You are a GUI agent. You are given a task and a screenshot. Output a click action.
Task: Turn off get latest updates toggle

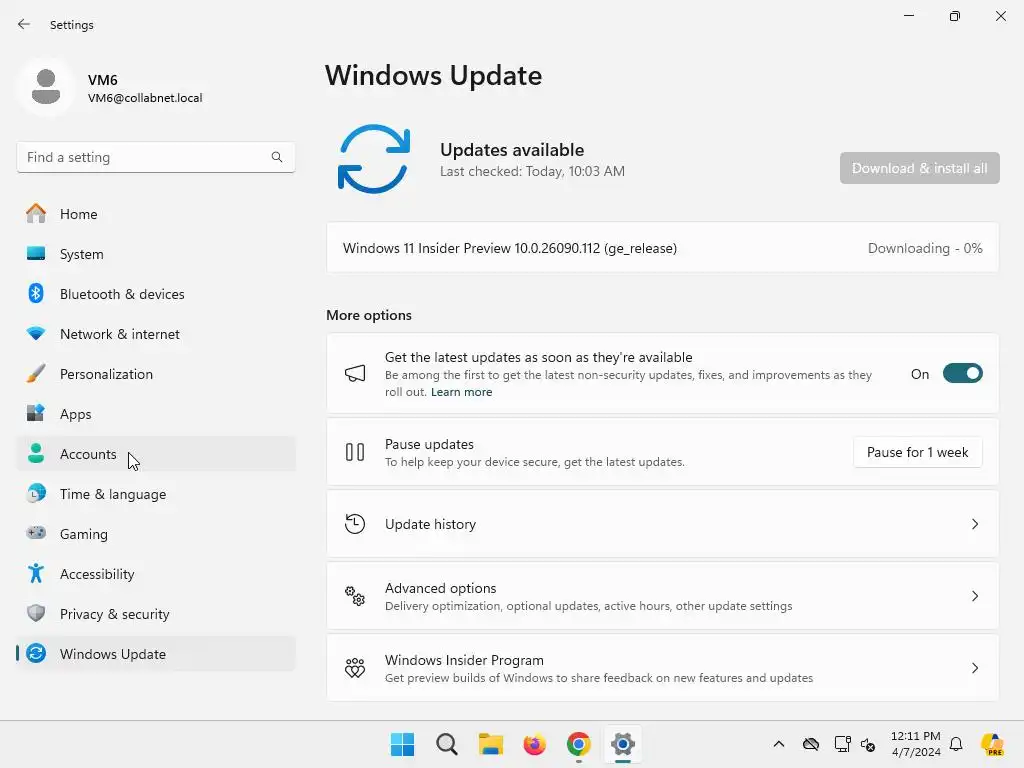[x=963, y=374]
